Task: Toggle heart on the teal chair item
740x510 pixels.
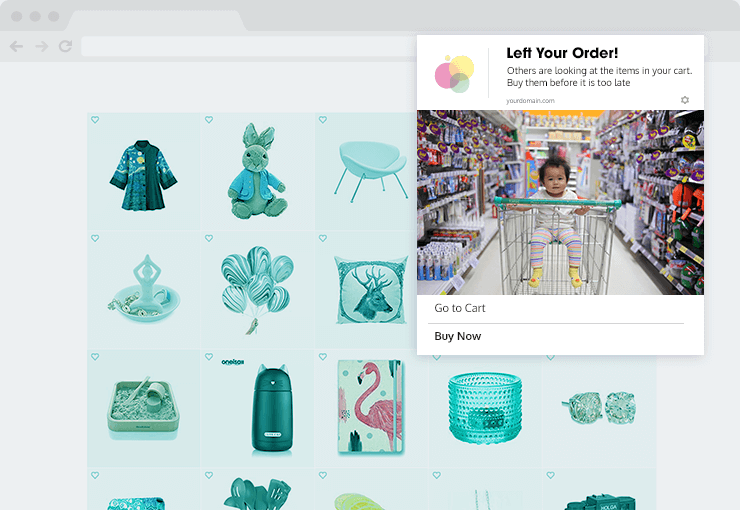Action: coord(323,120)
